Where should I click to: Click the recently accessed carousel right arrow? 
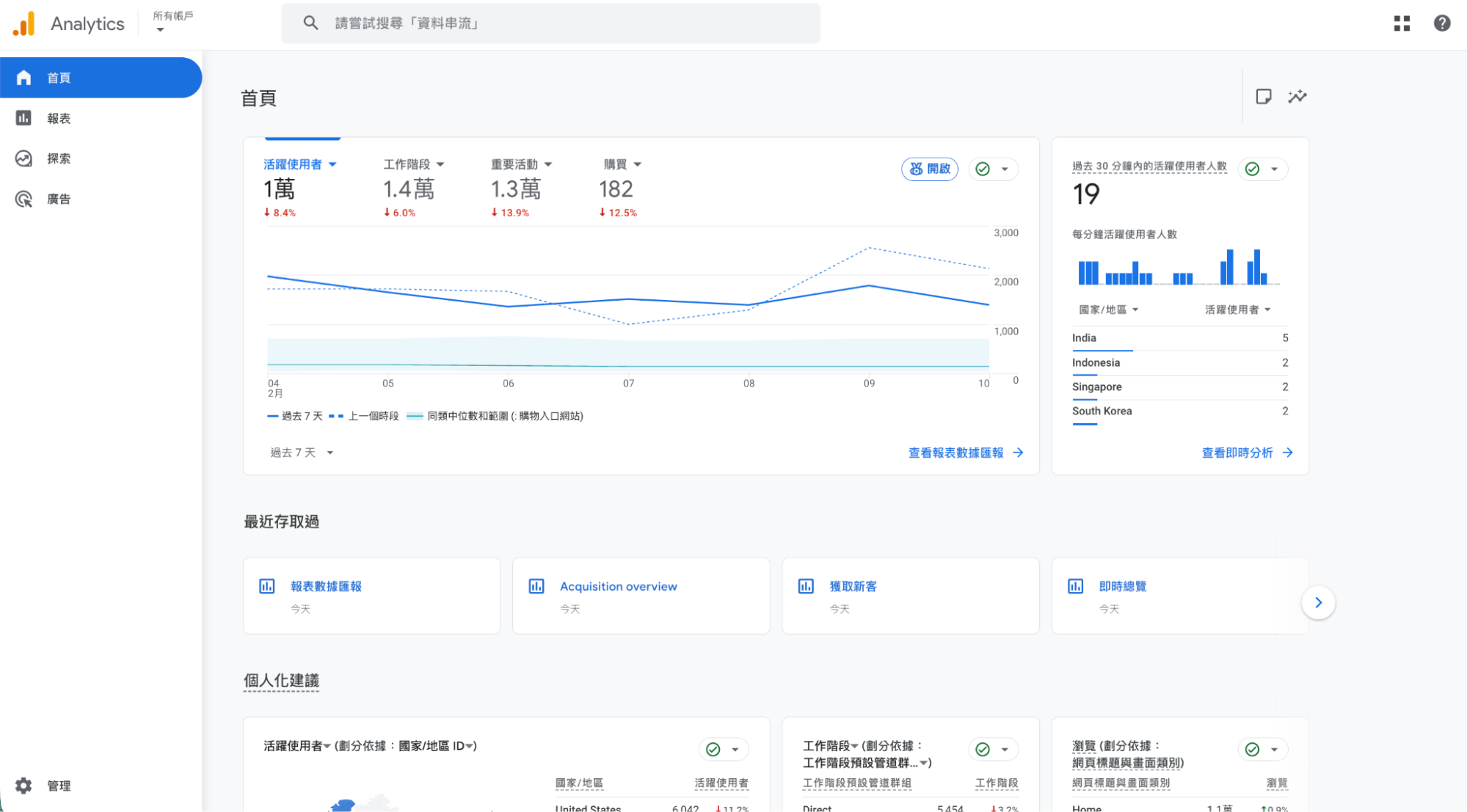[1319, 602]
